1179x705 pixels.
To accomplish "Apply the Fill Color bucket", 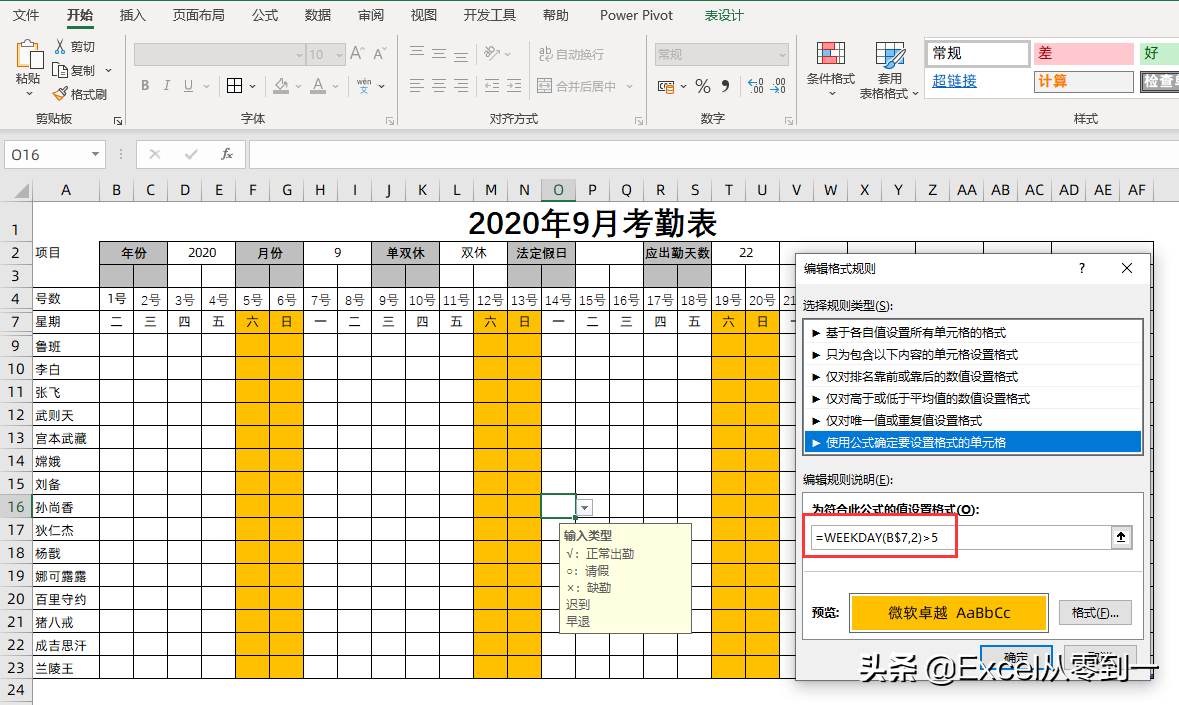I will 281,86.
